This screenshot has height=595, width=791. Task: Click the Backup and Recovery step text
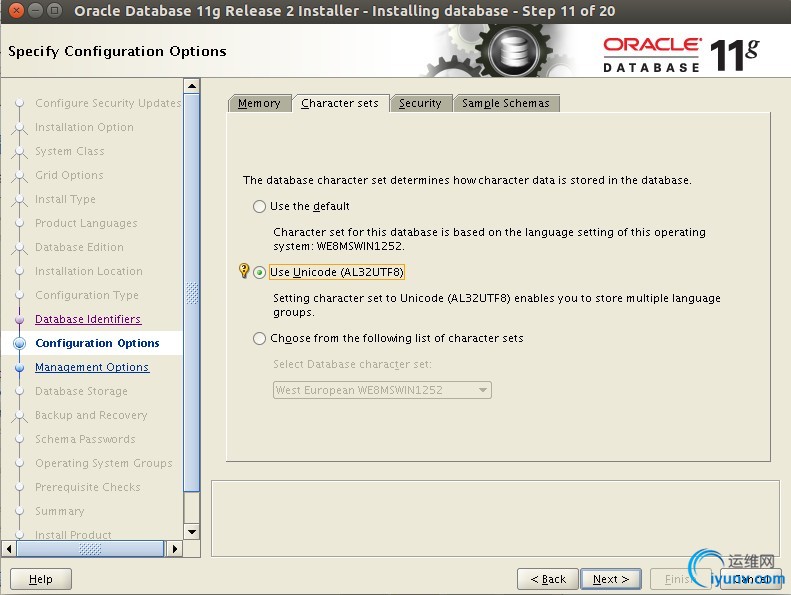click(91, 415)
